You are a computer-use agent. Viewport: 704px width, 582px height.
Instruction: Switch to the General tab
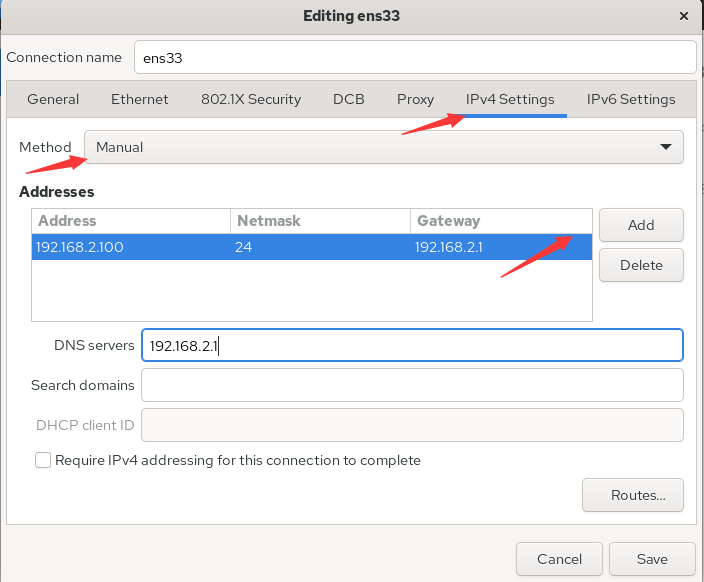[x=53, y=99]
